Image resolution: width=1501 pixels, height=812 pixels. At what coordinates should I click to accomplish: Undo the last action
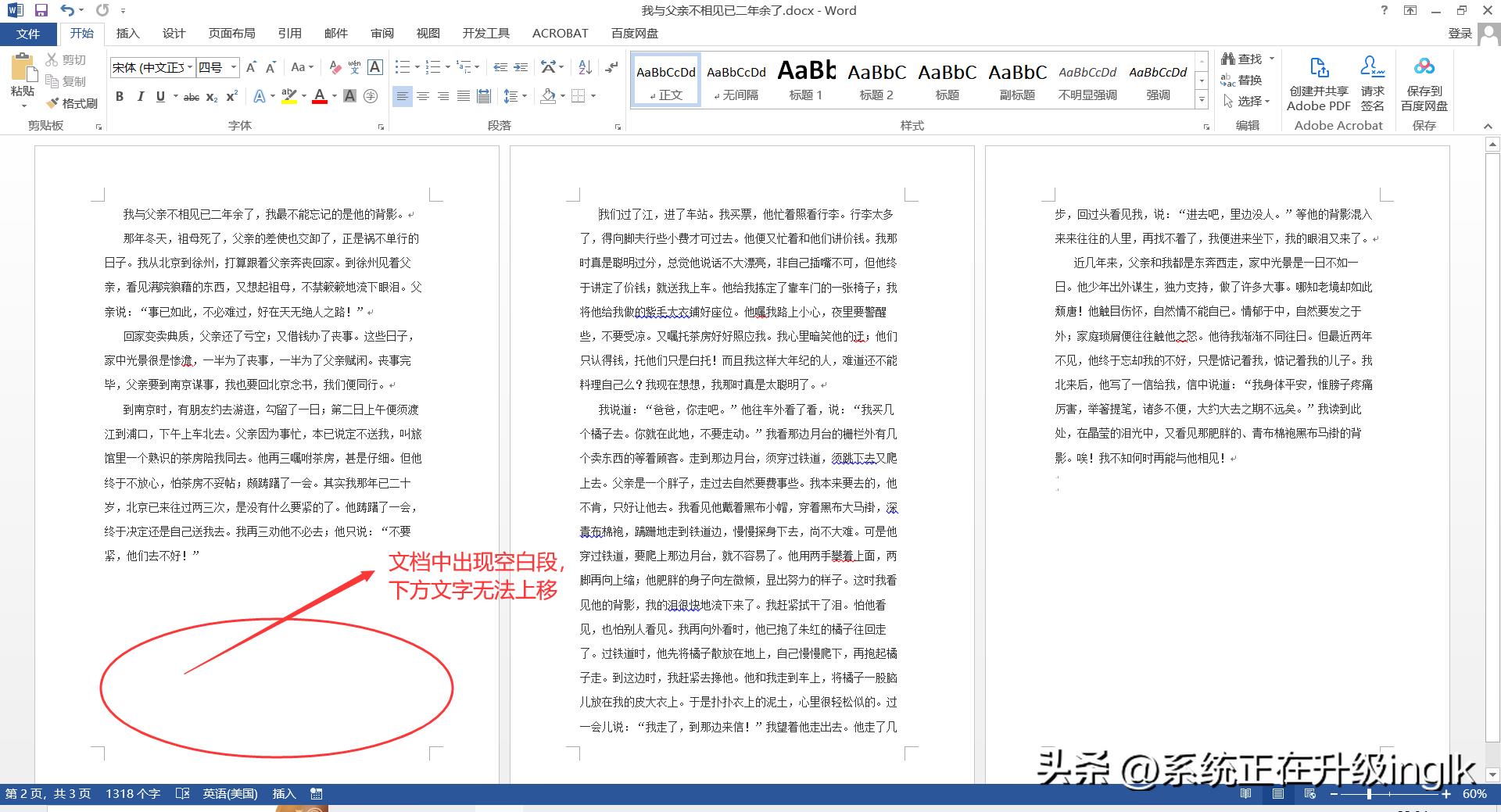pos(67,10)
